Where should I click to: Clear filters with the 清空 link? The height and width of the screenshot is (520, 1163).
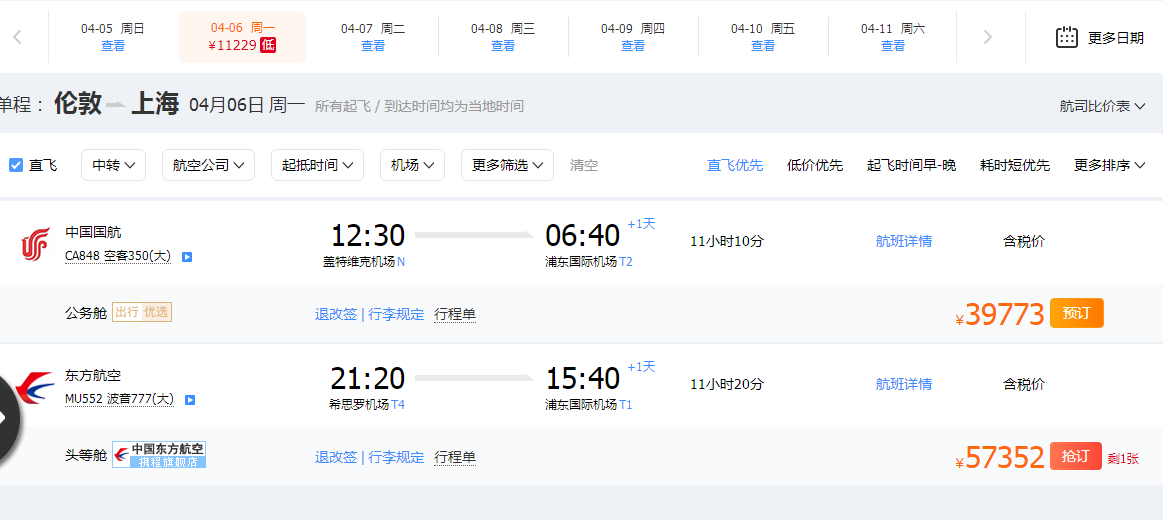(584, 165)
